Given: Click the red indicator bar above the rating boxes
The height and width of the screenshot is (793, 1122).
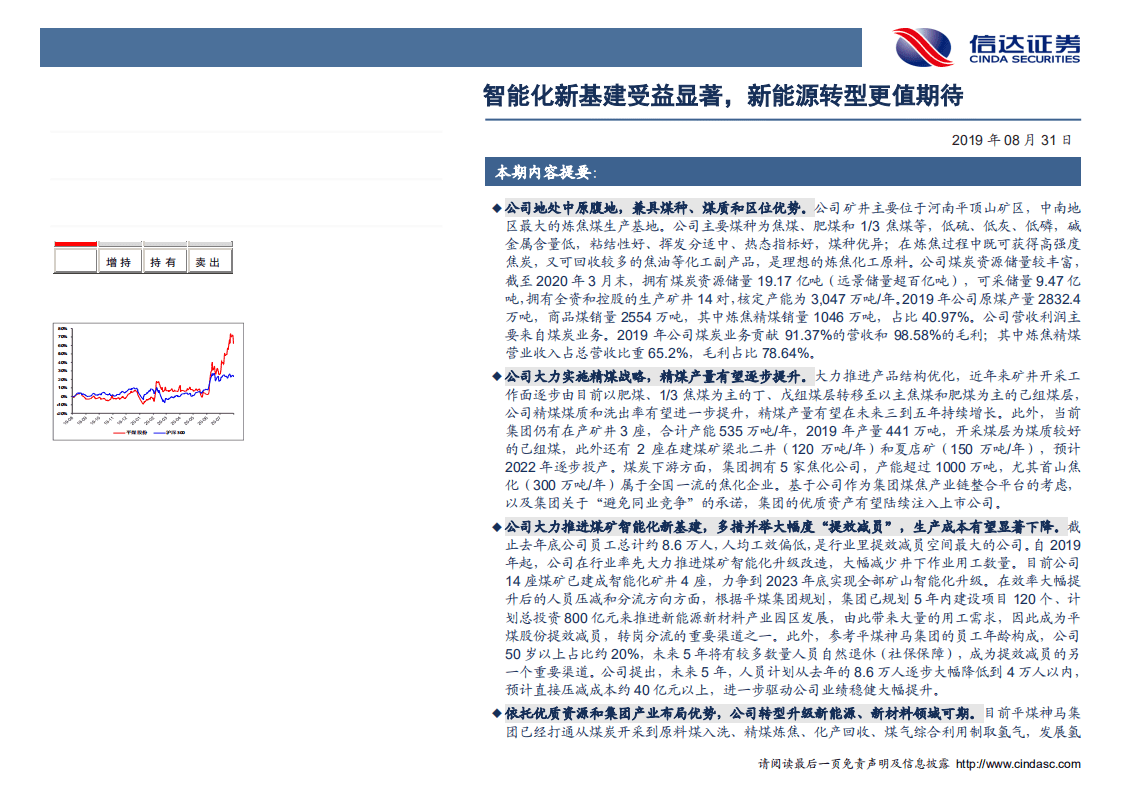Looking at the screenshot, I should [x=74, y=243].
